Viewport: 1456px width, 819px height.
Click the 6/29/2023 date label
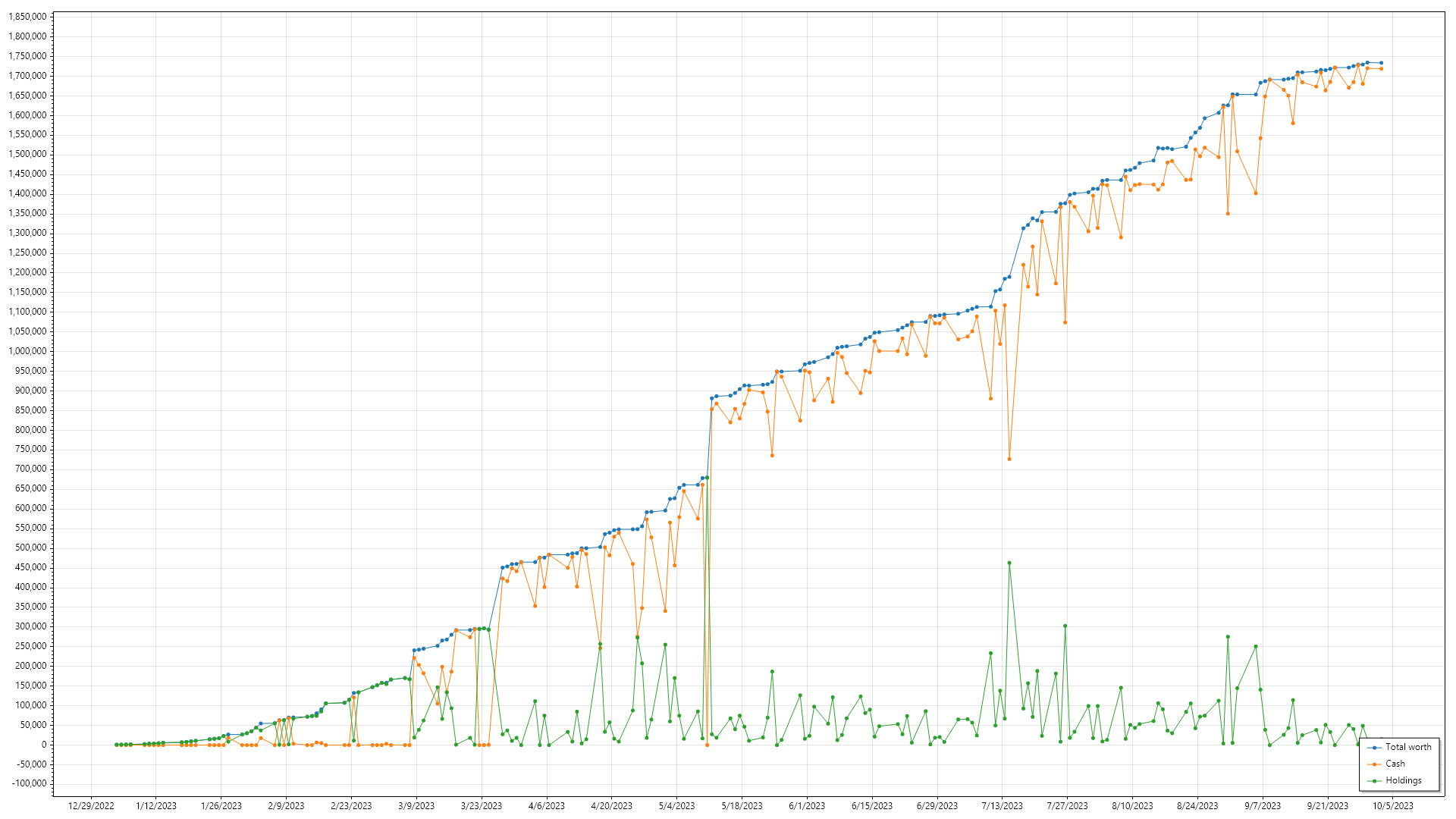937,806
